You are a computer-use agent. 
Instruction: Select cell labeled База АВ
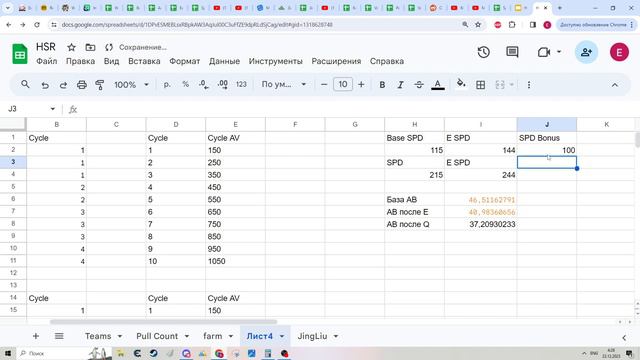pos(414,200)
